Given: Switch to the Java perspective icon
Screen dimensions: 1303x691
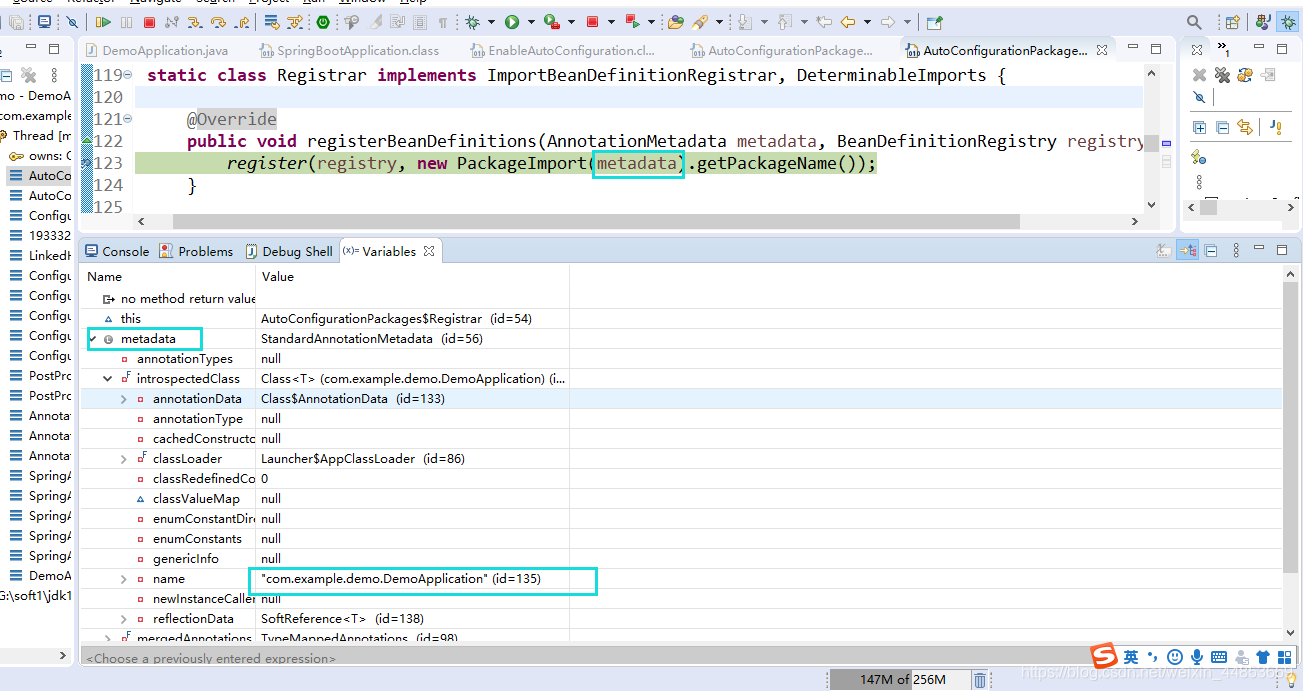Looking at the screenshot, I should (1263, 22).
